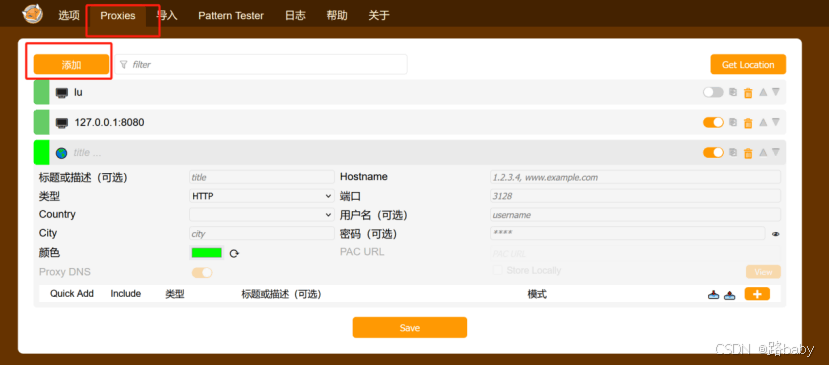This screenshot has height=365, width=829.
Task: Delete the untitled new proxy entry
Action: [x=748, y=153]
